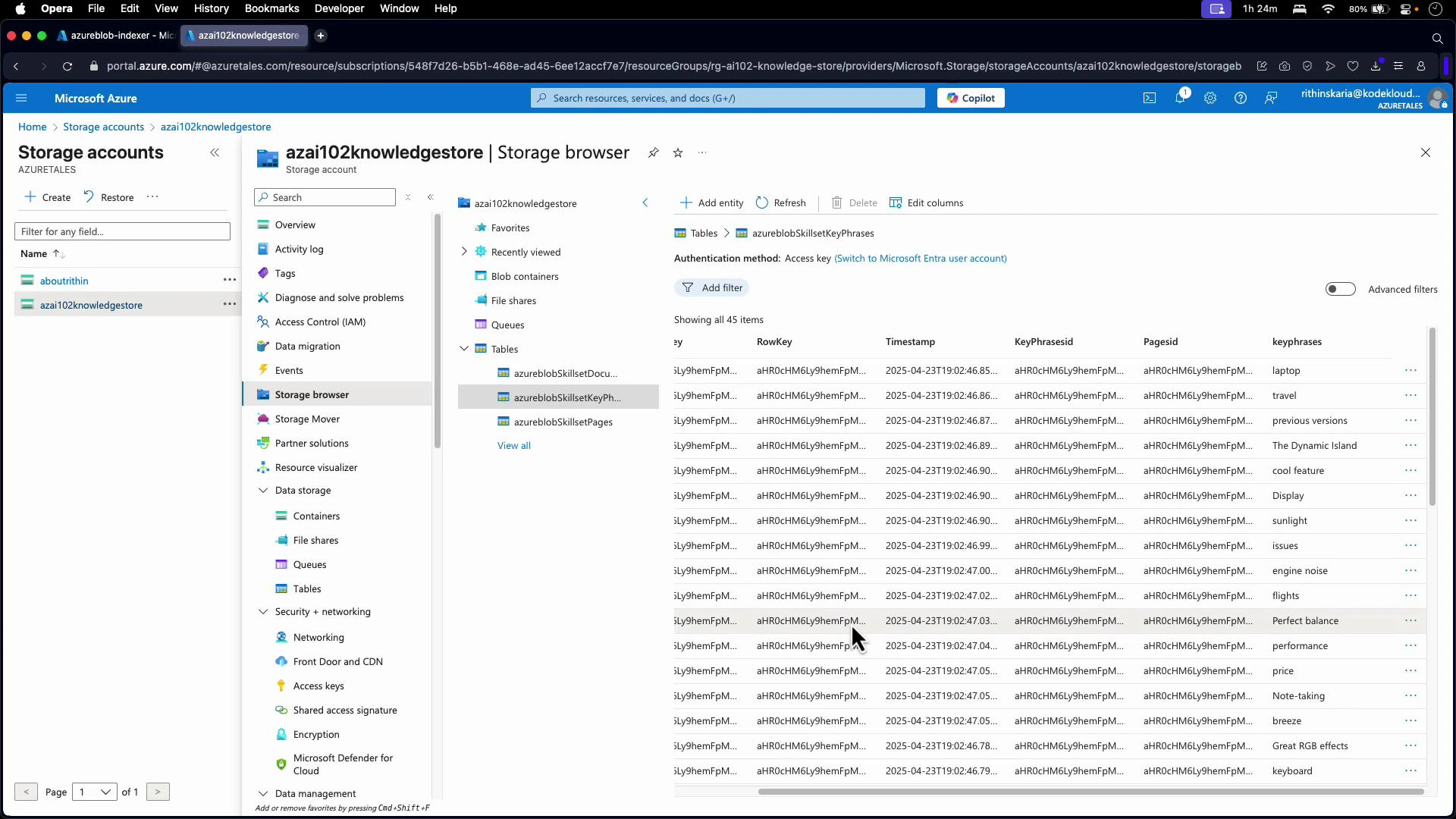Screen dimensions: 1456x819
Task: Open the Bookmarks menu in the menu bar
Action: pos(271,8)
